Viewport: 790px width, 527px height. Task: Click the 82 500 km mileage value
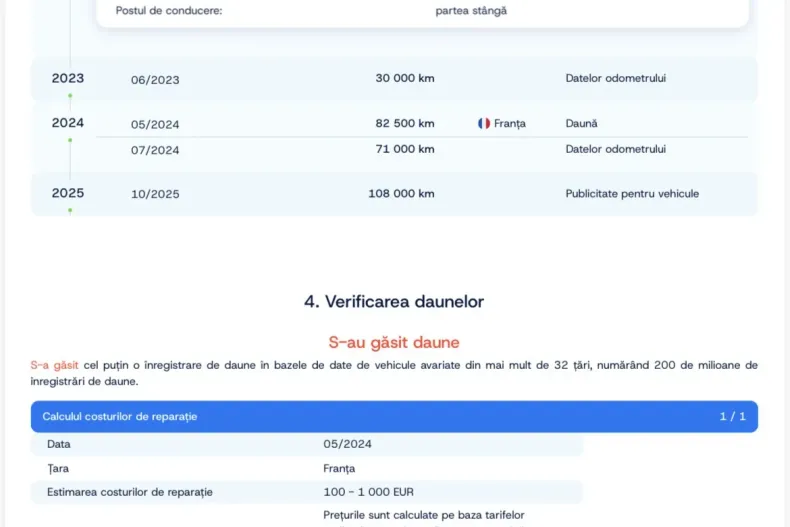(405, 123)
